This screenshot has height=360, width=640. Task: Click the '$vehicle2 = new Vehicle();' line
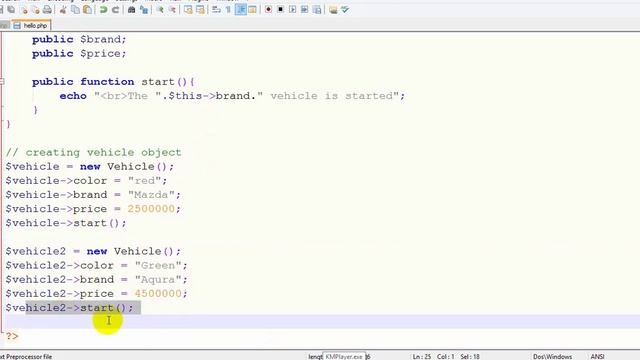(93, 251)
